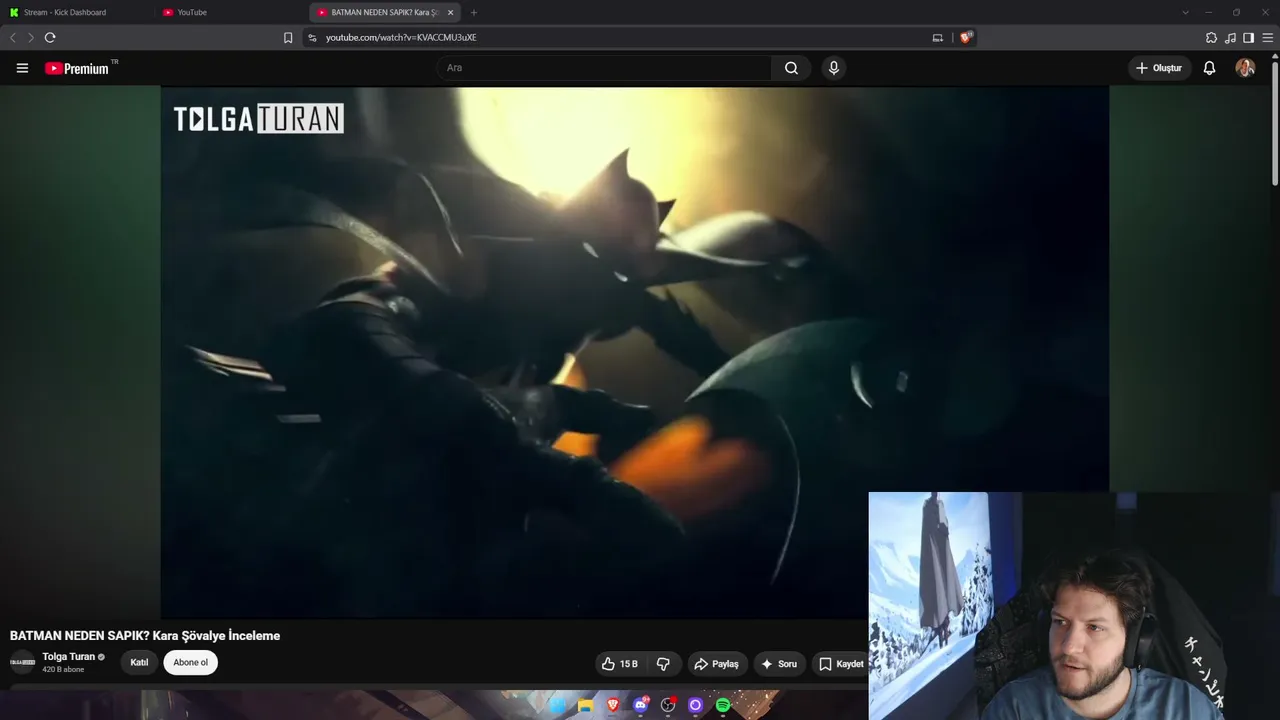Open Spotify from the taskbar
The image size is (1280, 720).
click(x=723, y=705)
